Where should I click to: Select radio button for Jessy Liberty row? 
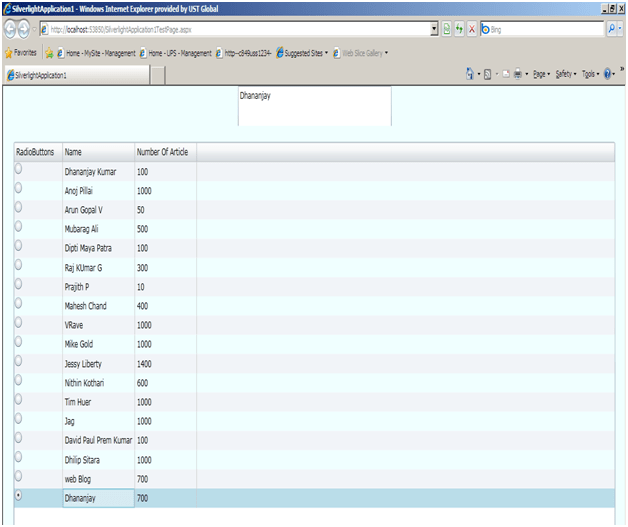pyautogui.click(x=18, y=363)
